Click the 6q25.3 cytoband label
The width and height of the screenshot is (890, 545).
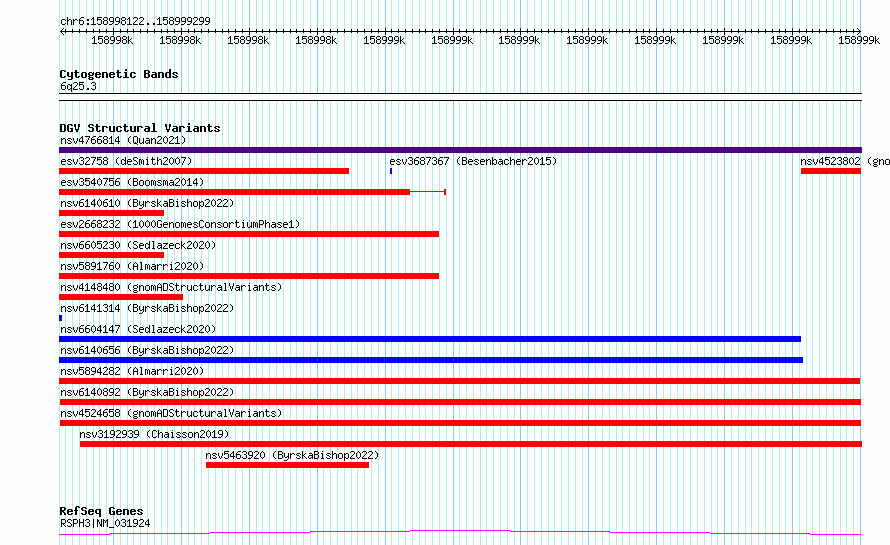78,86
